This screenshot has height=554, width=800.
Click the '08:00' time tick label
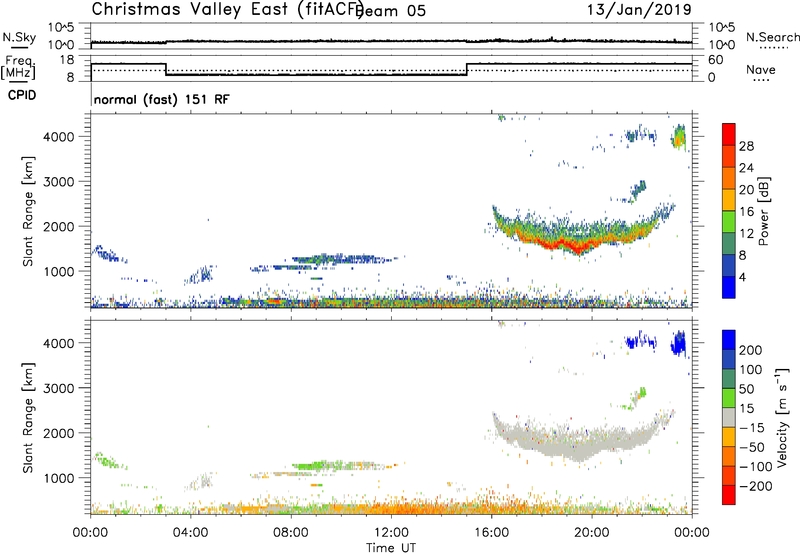click(291, 533)
